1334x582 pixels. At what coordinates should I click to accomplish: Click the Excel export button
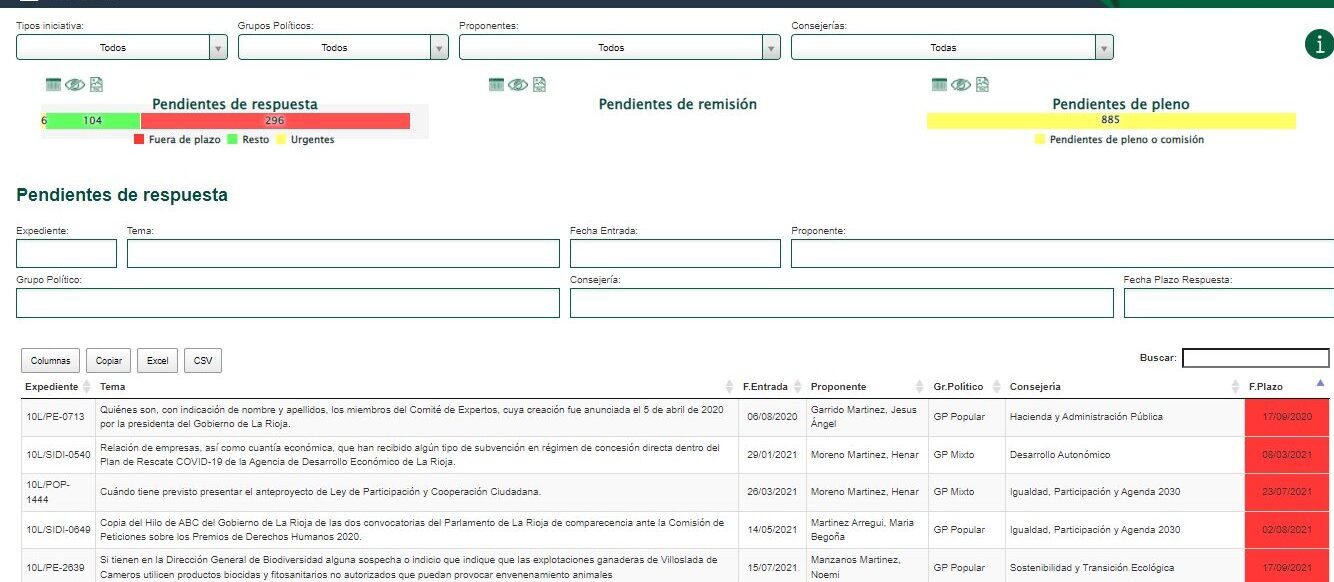(x=157, y=361)
